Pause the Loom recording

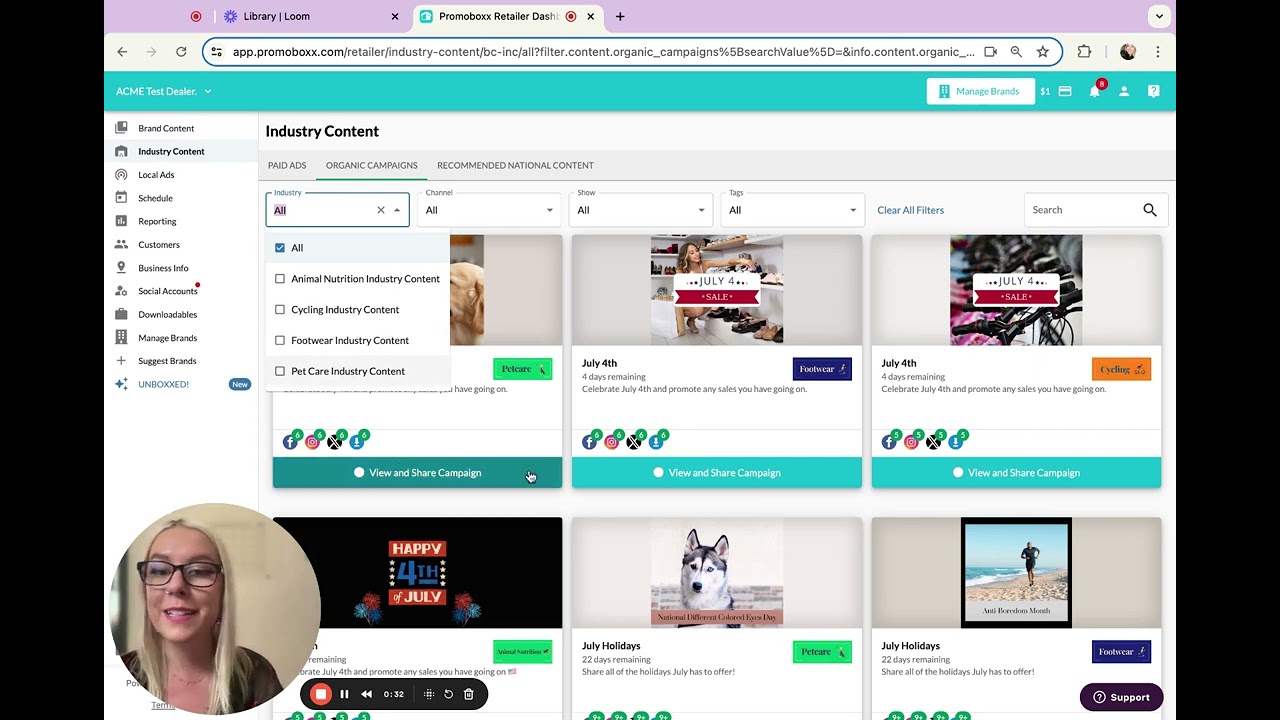click(344, 694)
